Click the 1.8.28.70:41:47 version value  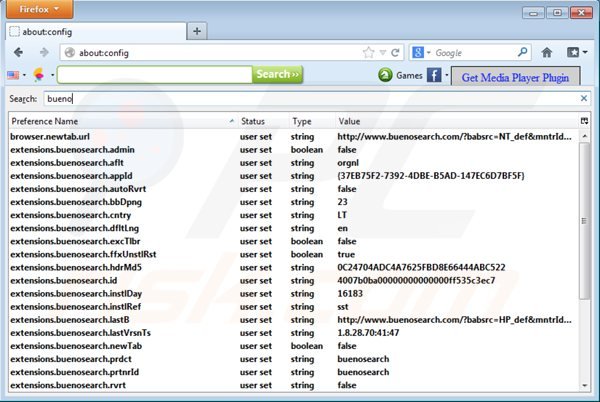click(x=368, y=333)
